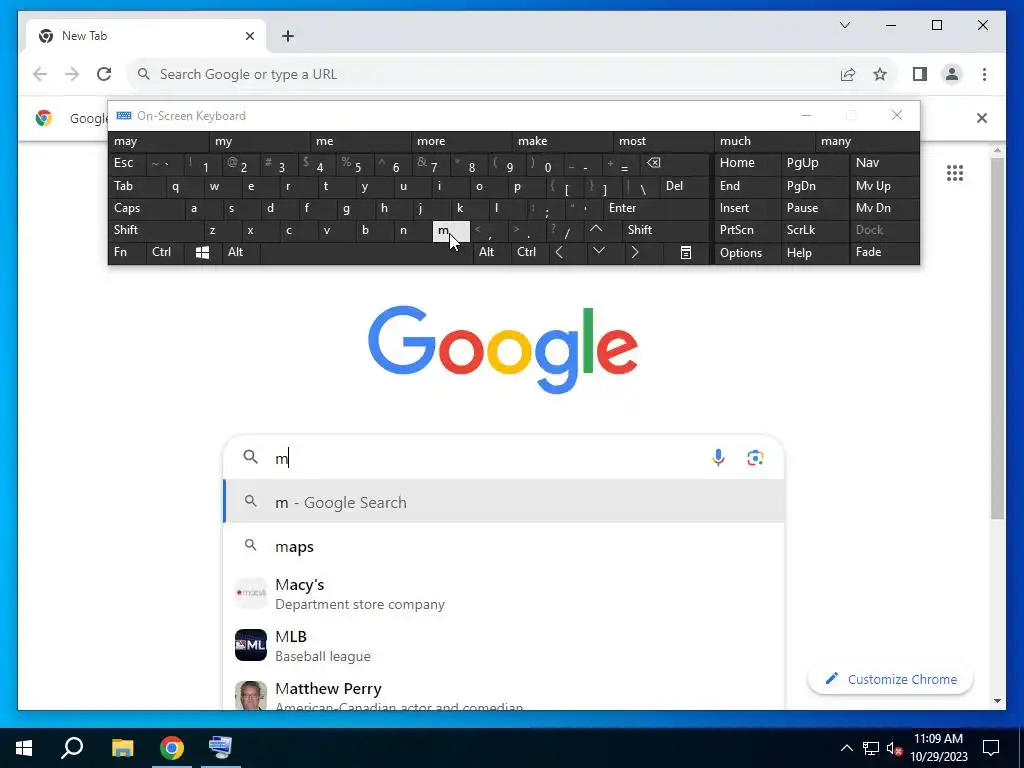
Task: Start voice search with microphone icon
Action: 718,458
